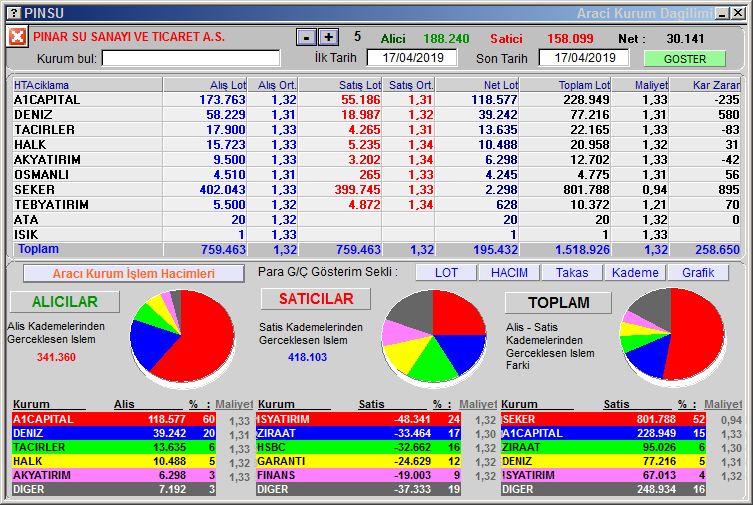Open the Takas view
This screenshot has width=753, height=505.
click(x=572, y=273)
